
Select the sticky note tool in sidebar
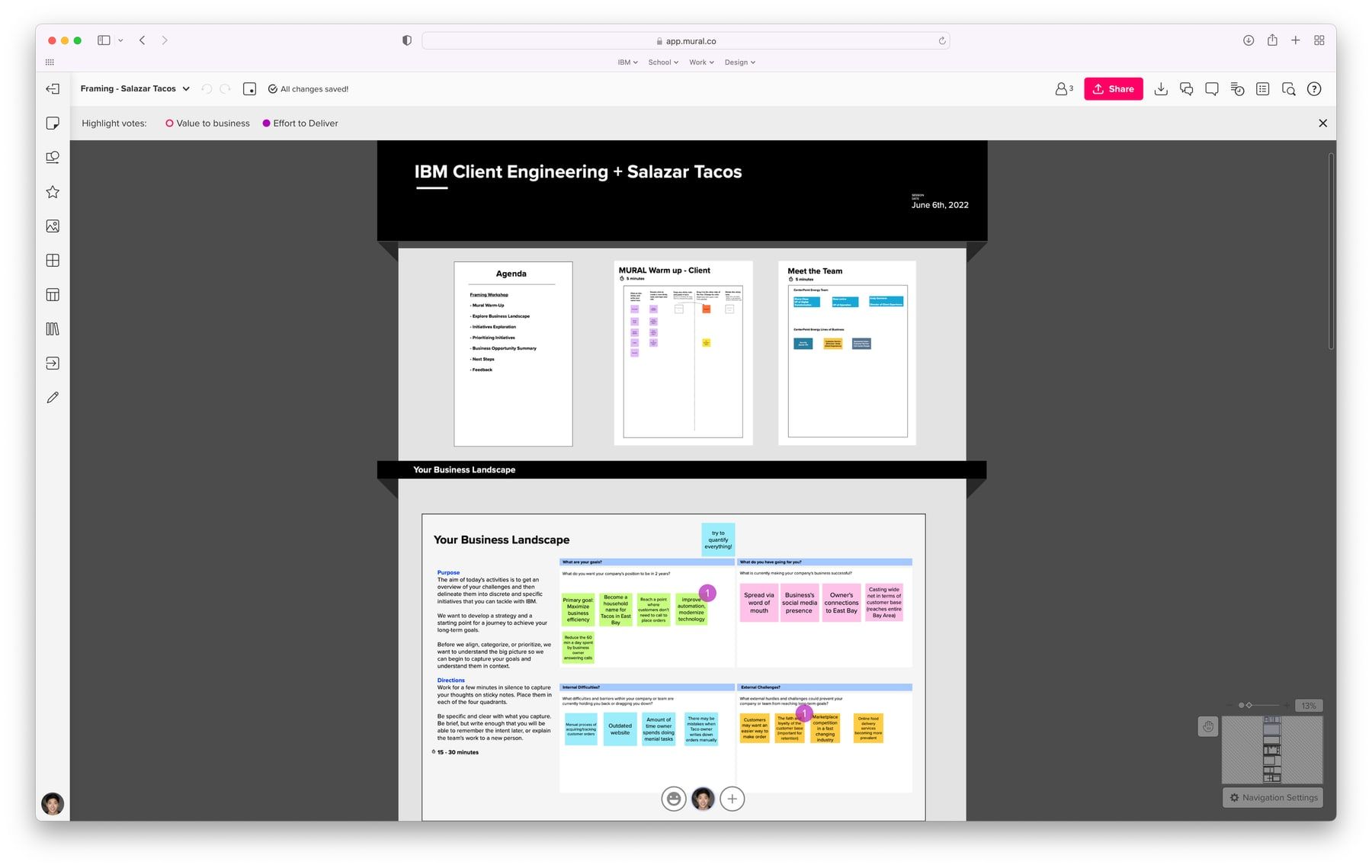tap(53, 123)
